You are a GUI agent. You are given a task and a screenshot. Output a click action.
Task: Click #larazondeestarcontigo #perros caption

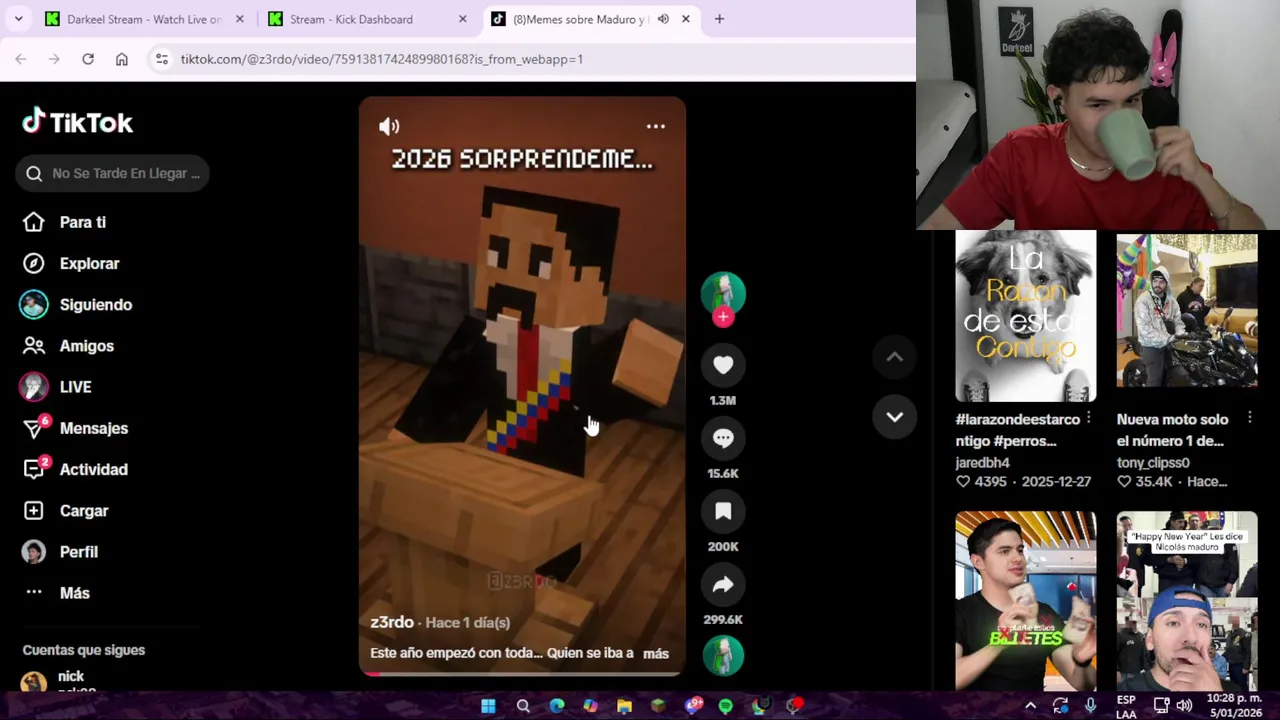(1017, 430)
